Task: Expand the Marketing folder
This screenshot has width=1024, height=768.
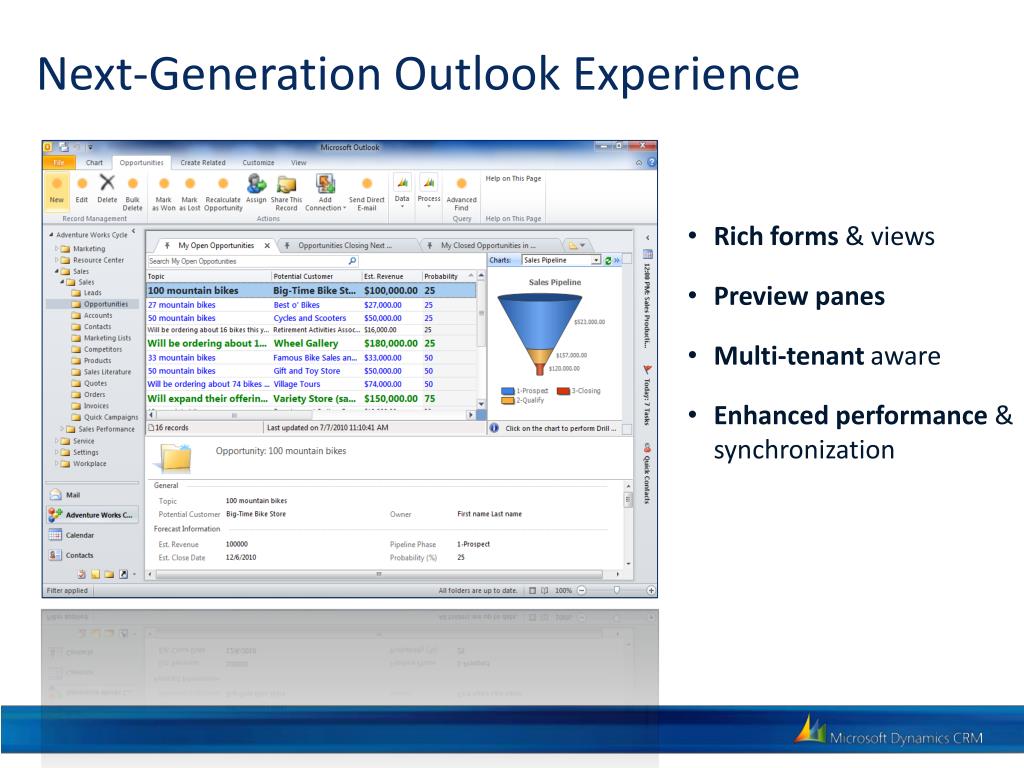Action: click(57, 249)
